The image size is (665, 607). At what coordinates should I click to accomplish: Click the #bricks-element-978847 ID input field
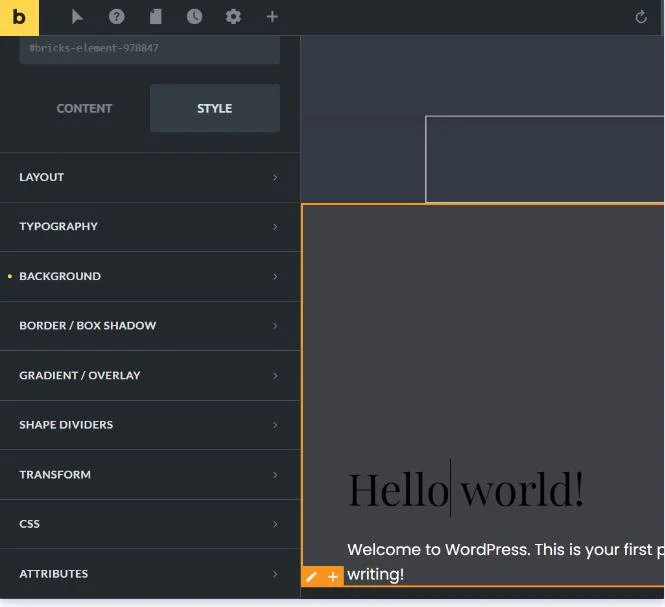(149, 49)
